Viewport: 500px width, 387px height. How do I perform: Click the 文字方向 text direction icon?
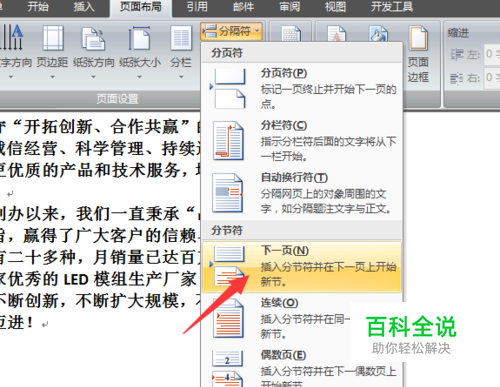point(12,37)
